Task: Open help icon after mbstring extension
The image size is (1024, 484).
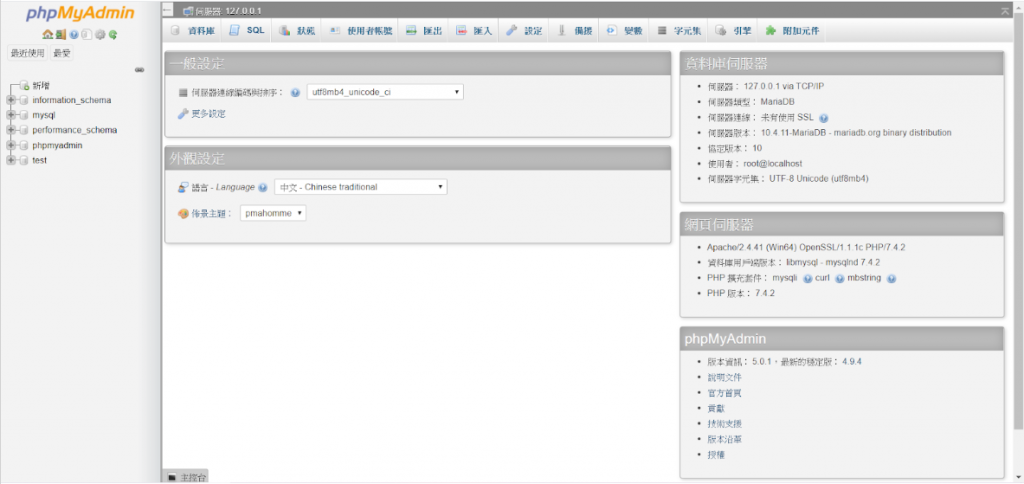Action: (891, 278)
